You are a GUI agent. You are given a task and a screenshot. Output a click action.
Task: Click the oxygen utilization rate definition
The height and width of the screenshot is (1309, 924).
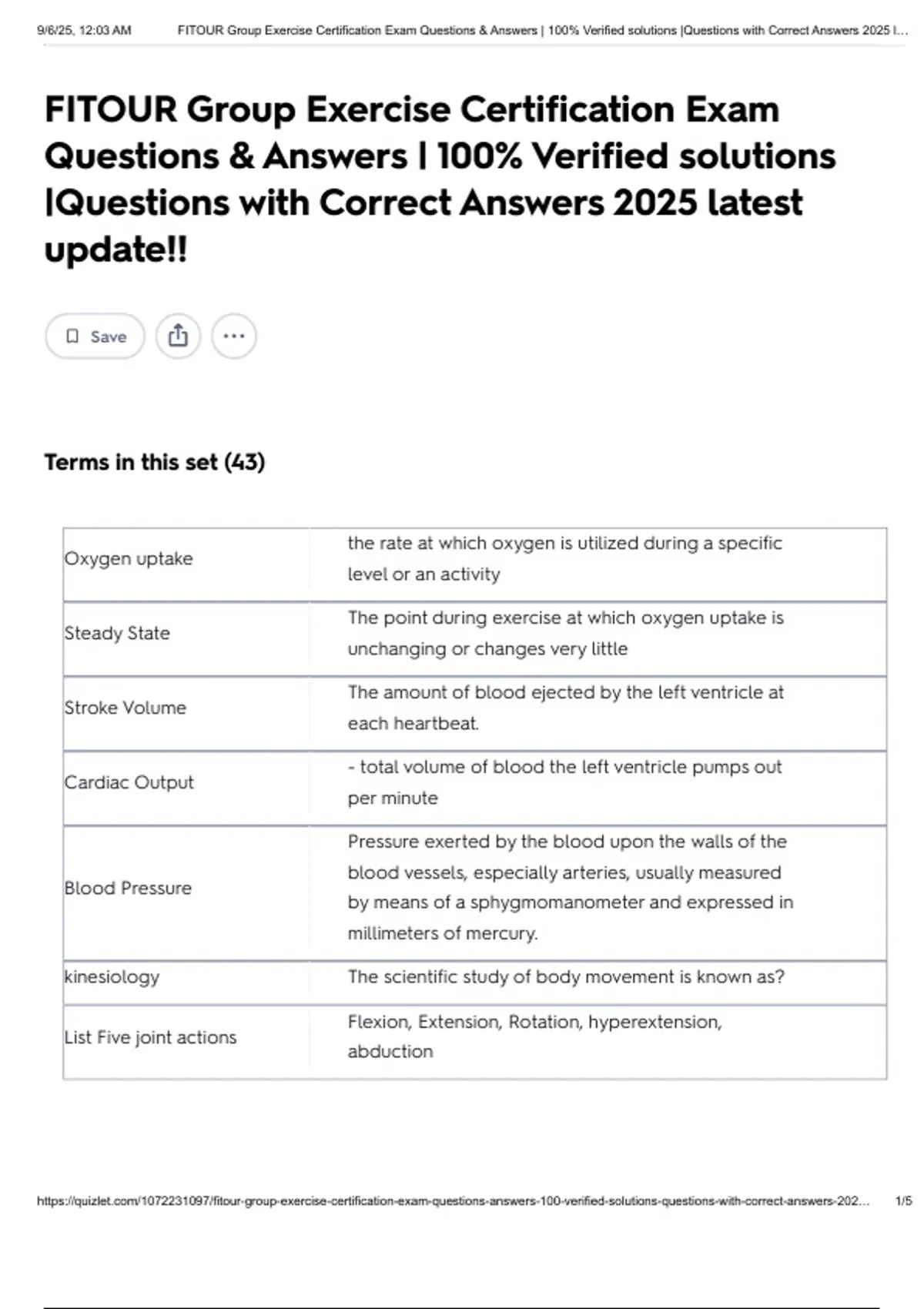(x=564, y=558)
